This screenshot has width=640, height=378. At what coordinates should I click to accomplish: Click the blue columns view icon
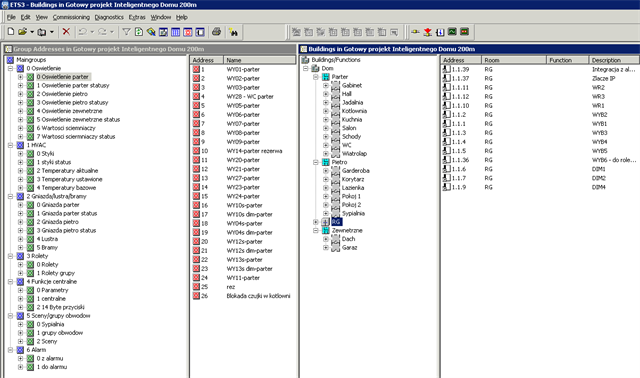point(176,32)
